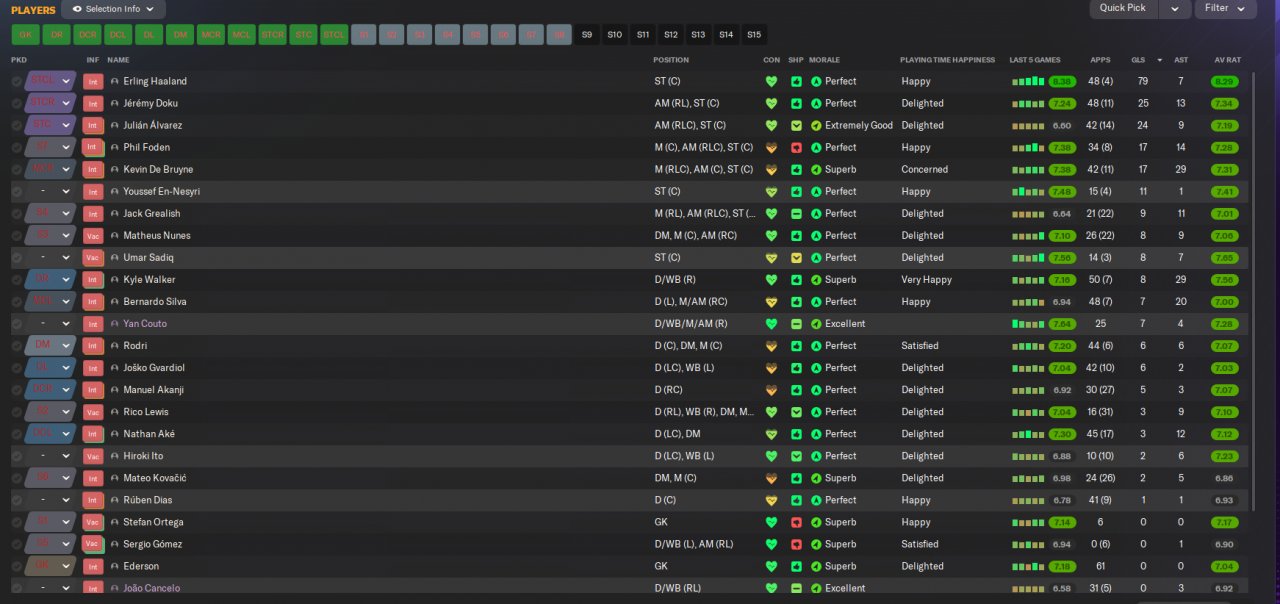The image size is (1280, 604).
Task: Click Matheus Nunes' Vac status icon
Action: [x=93, y=235]
